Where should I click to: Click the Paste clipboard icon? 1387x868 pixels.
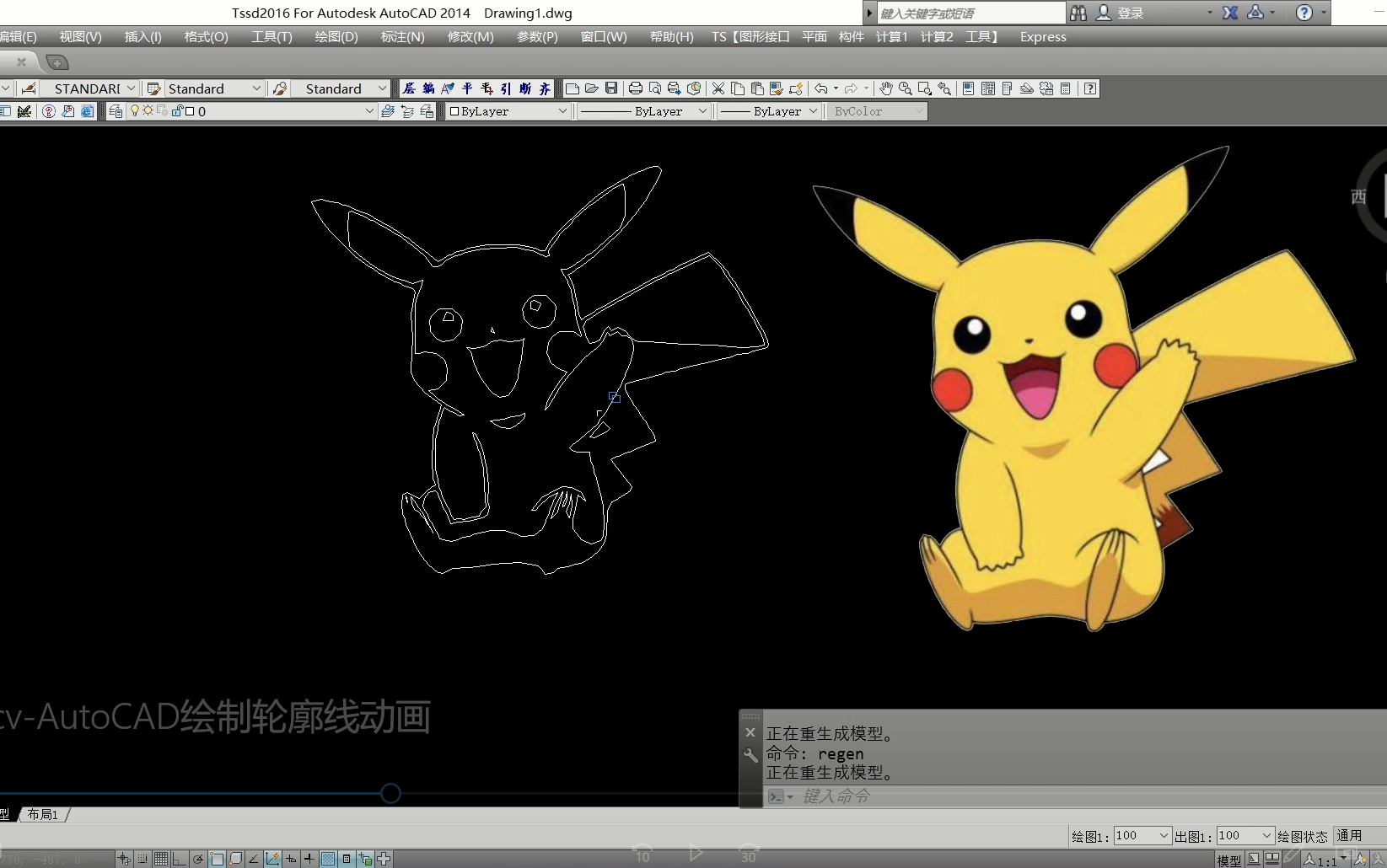point(757,88)
